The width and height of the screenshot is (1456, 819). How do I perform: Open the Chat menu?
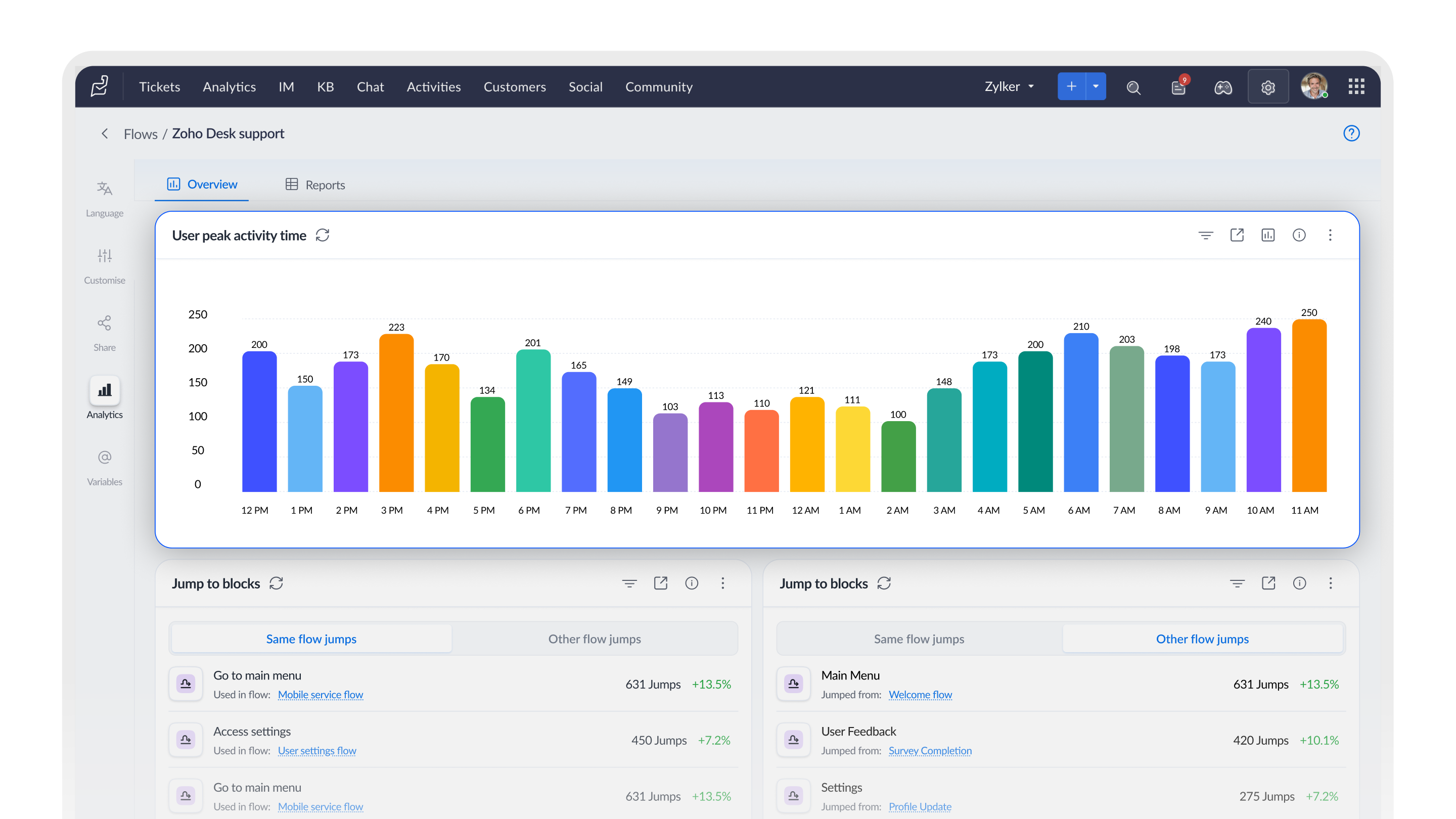pos(370,86)
